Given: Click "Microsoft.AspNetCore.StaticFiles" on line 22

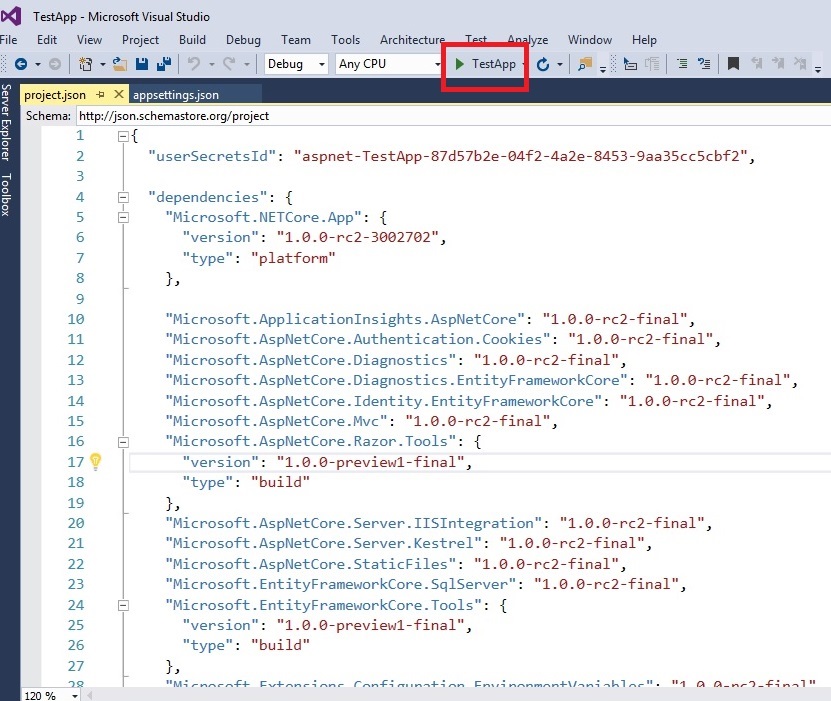Looking at the screenshot, I should (x=311, y=564).
